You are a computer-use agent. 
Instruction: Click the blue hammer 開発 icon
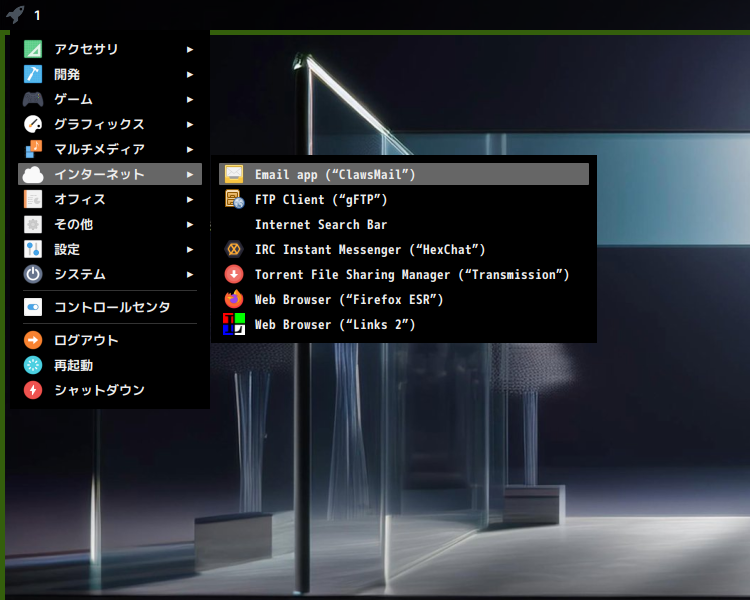tap(33, 74)
